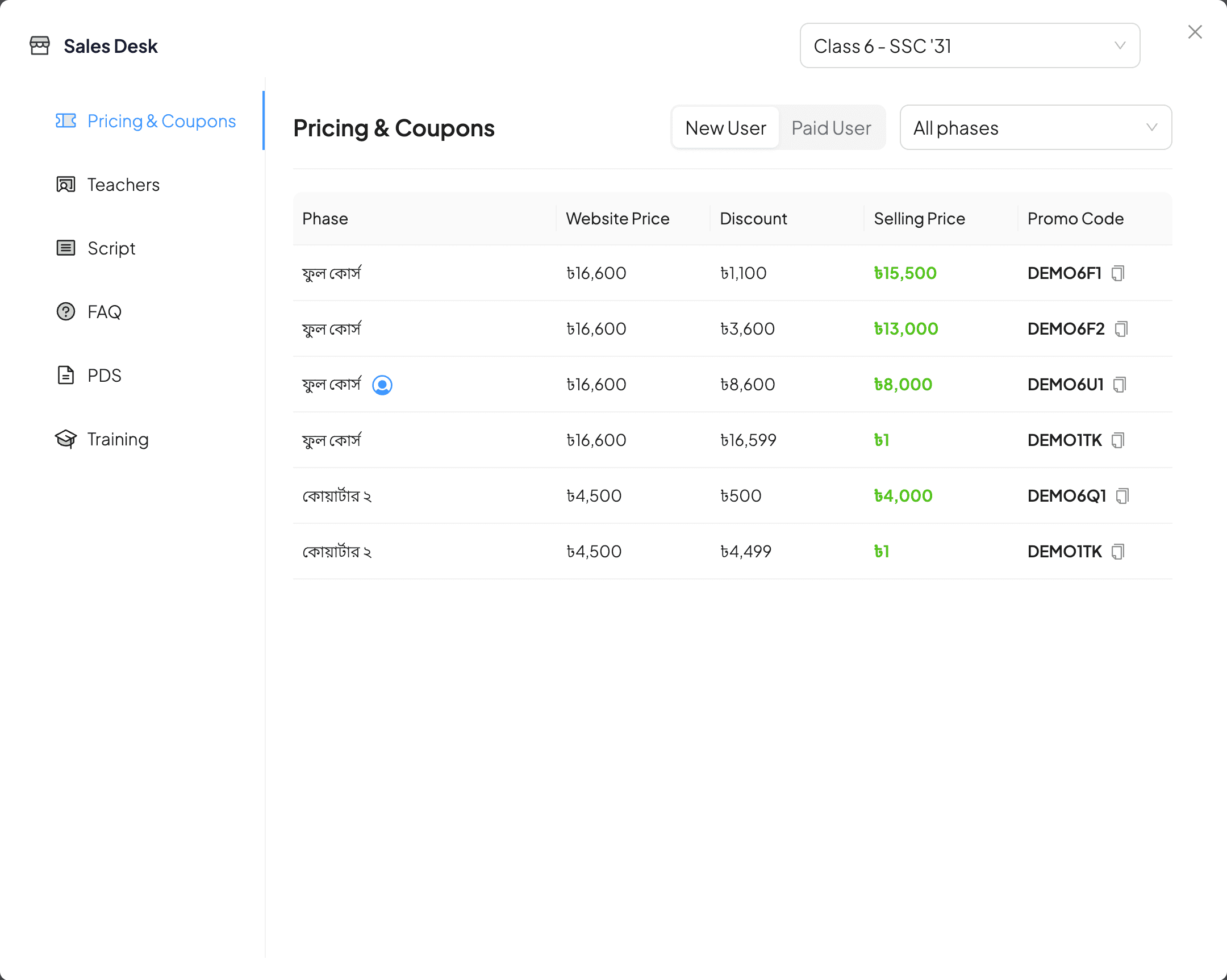Click the PDS file icon
The height and width of the screenshot is (980, 1227).
point(66,376)
